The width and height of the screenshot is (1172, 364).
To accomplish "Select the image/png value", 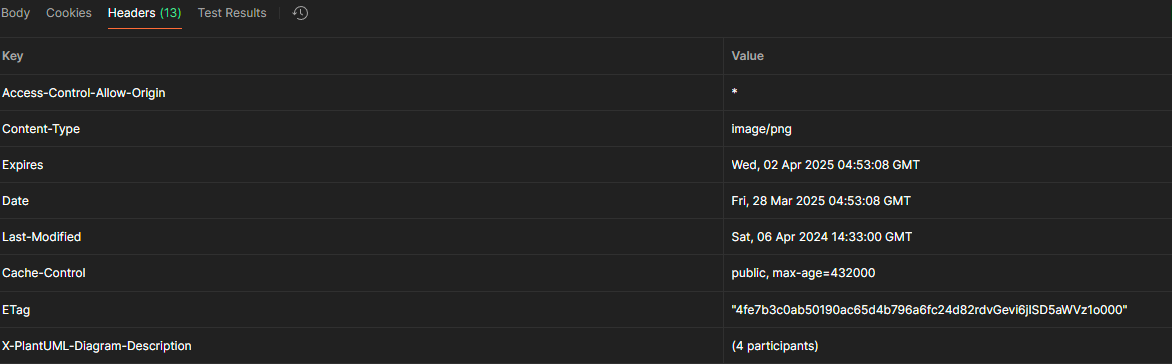I will pos(762,129).
